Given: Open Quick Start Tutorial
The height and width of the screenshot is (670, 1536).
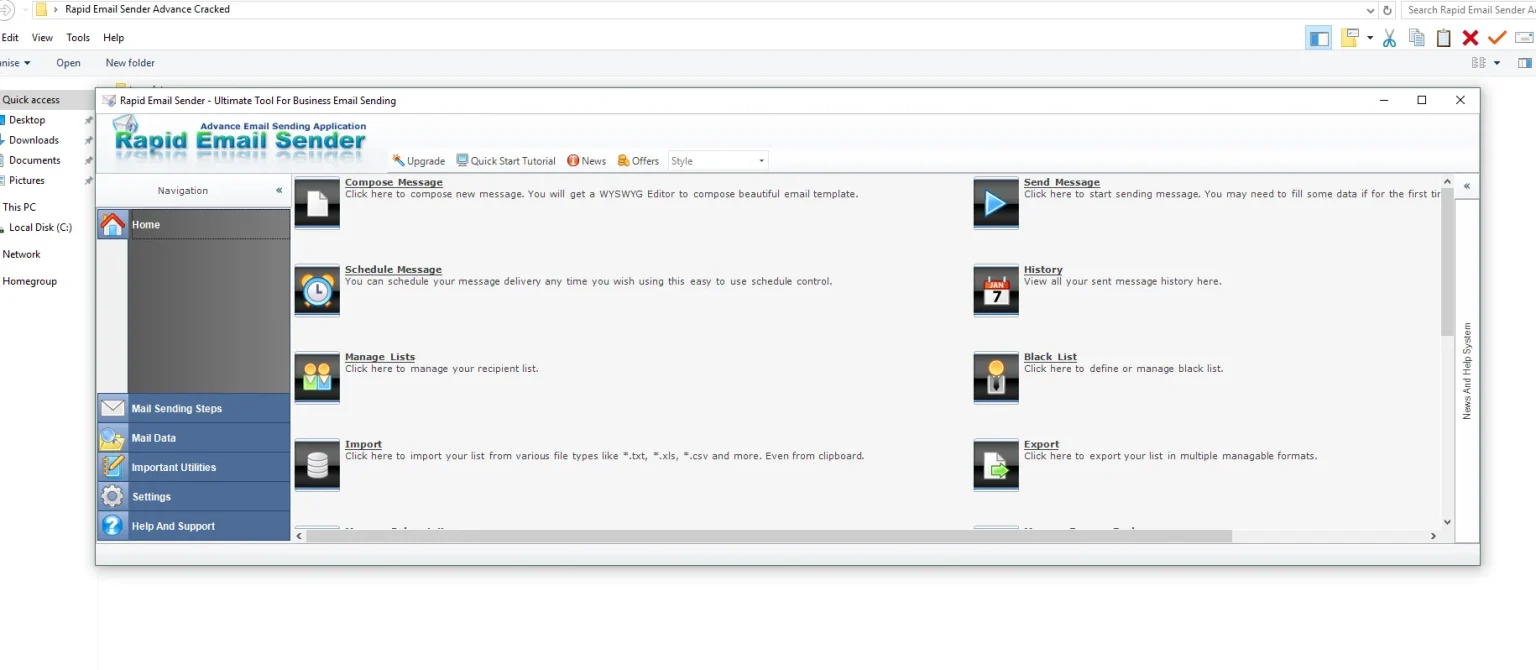Looking at the screenshot, I should tap(506, 160).
